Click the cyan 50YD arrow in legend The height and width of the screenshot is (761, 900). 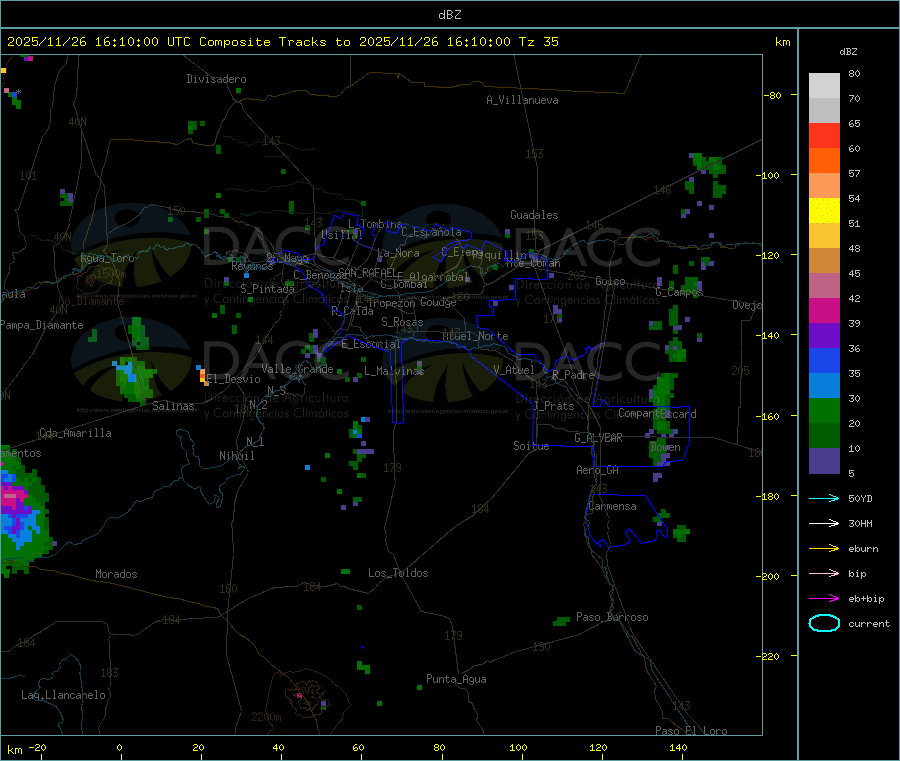pos(824,498)
